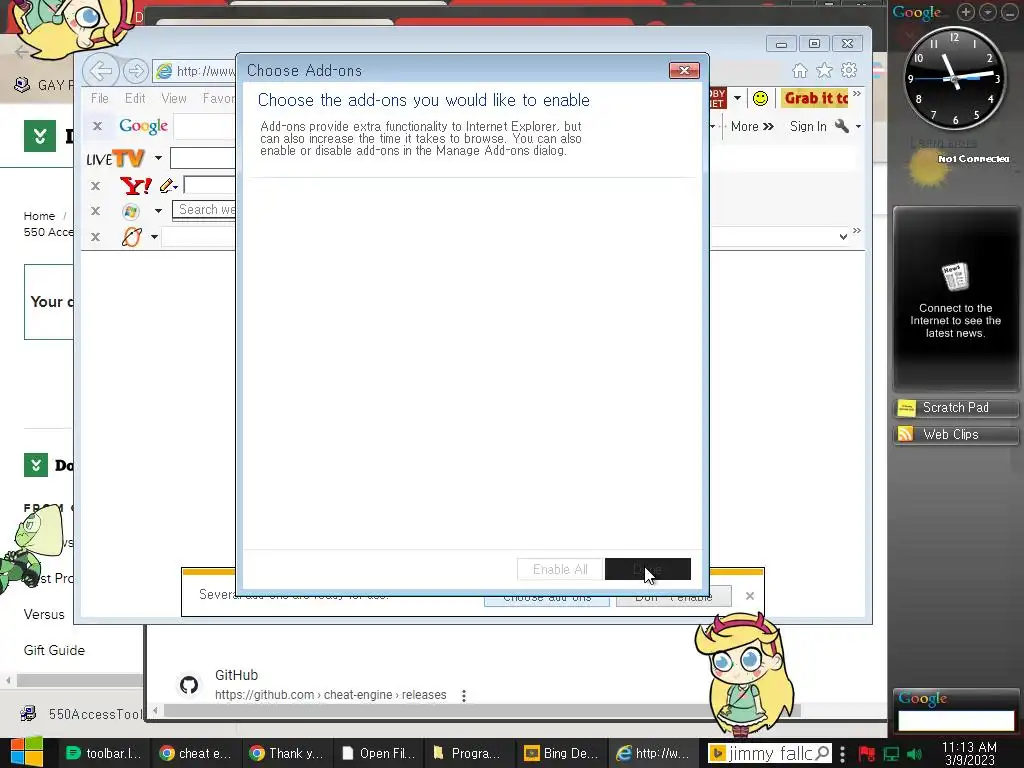The width and height of the screenshot is (1024, 768).
Task: Click the Versus link in the background page
Action: (x=44, y=615)
